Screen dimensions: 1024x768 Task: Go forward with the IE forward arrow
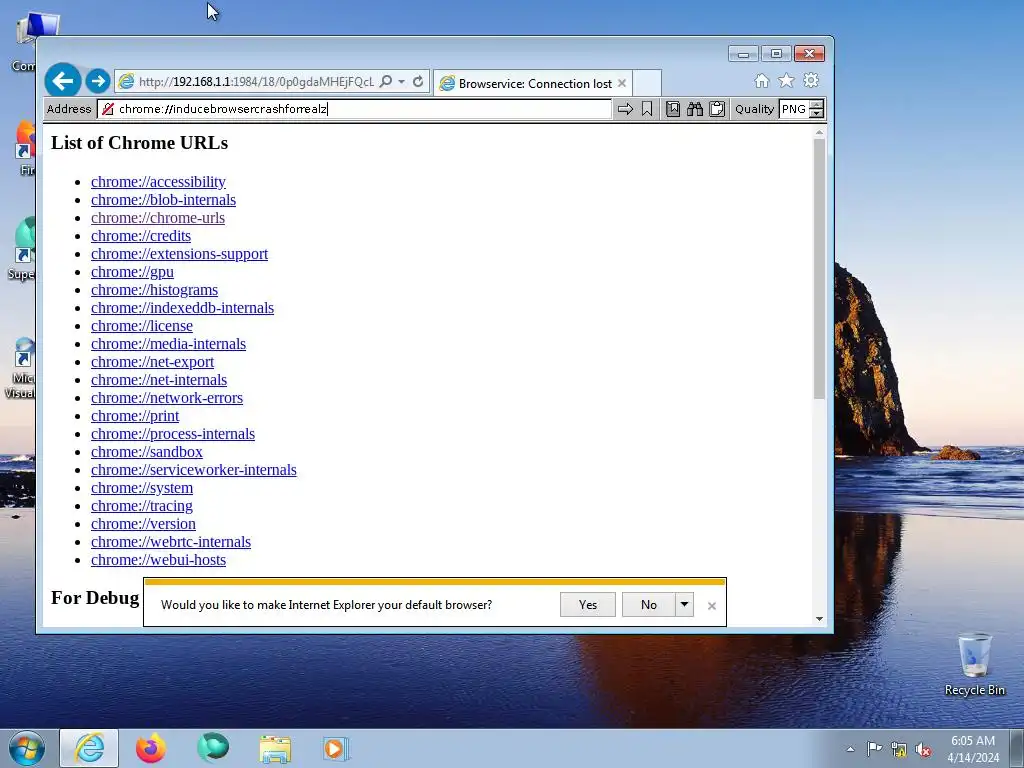(98, 81)
